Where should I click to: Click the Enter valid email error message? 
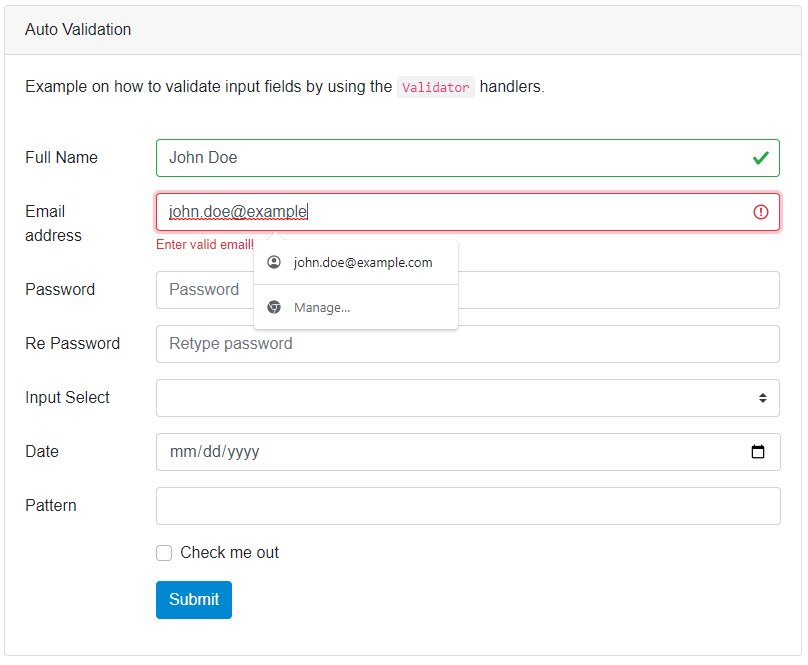[x=205, y=245]
